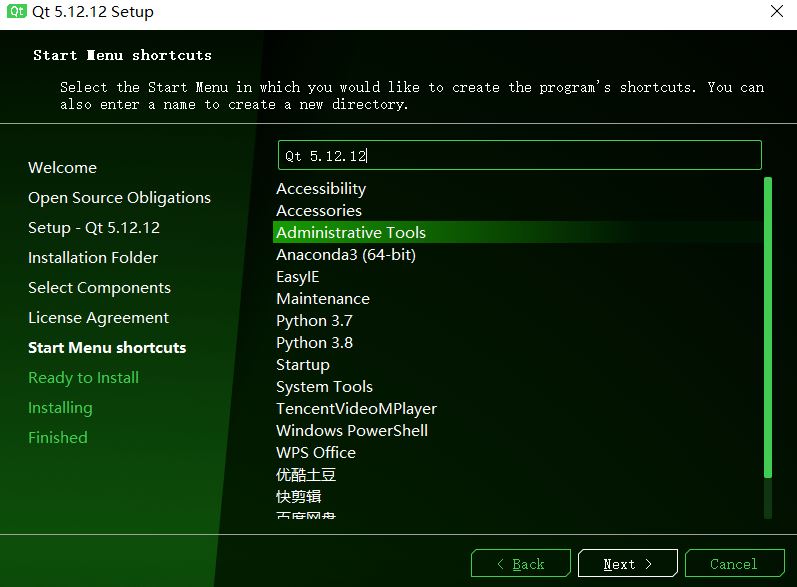Image resolution: width=797 pixels, height=587 pixels.
Task: Select Startup folder entry
Action: point(518,364)
